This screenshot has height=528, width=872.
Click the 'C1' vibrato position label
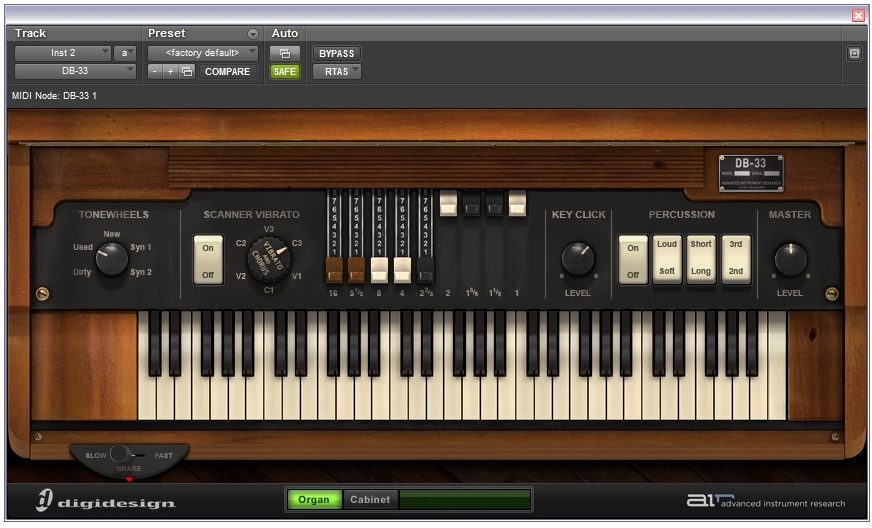point(269,290)
